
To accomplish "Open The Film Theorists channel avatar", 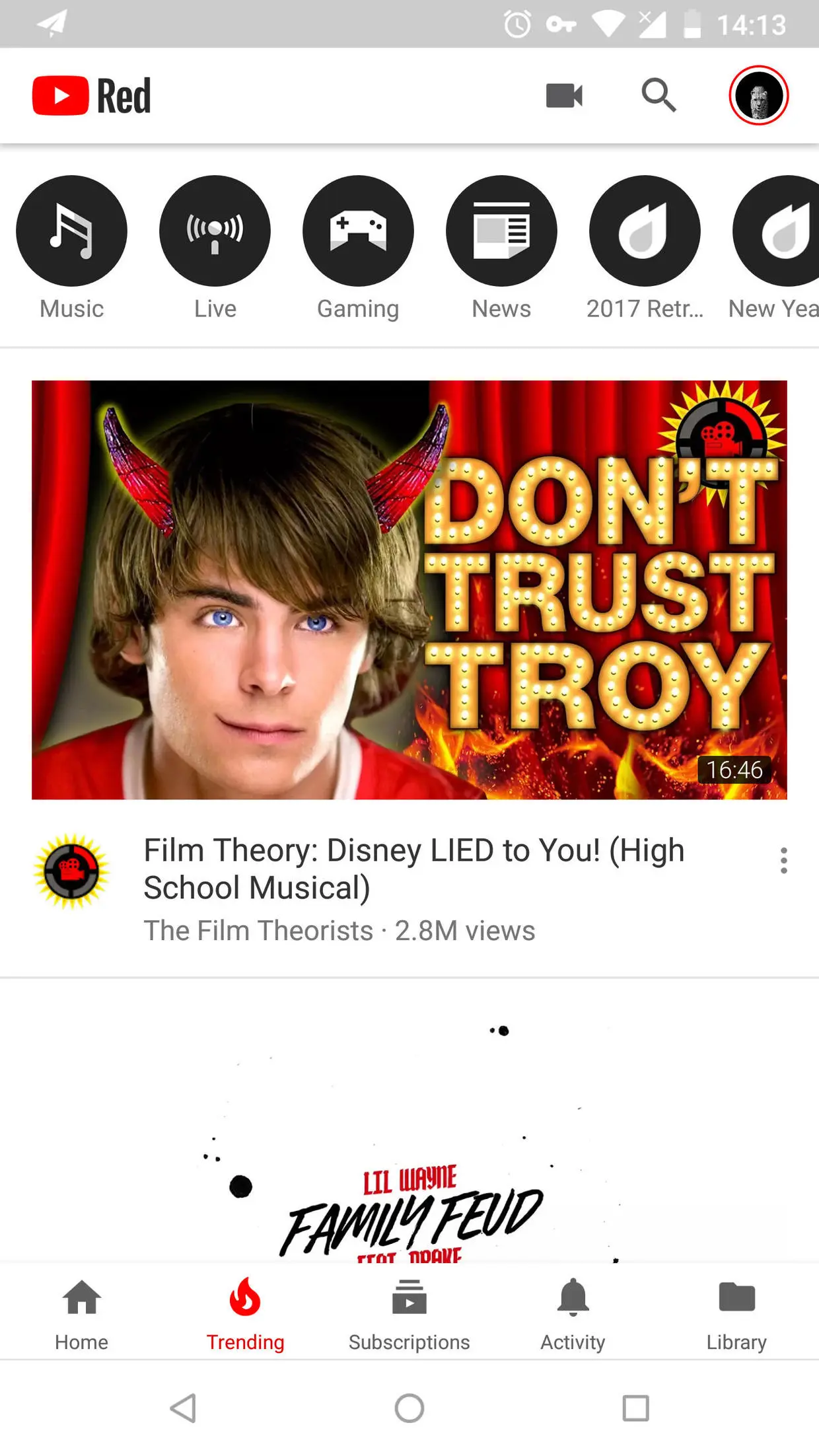I will (71, 871).
